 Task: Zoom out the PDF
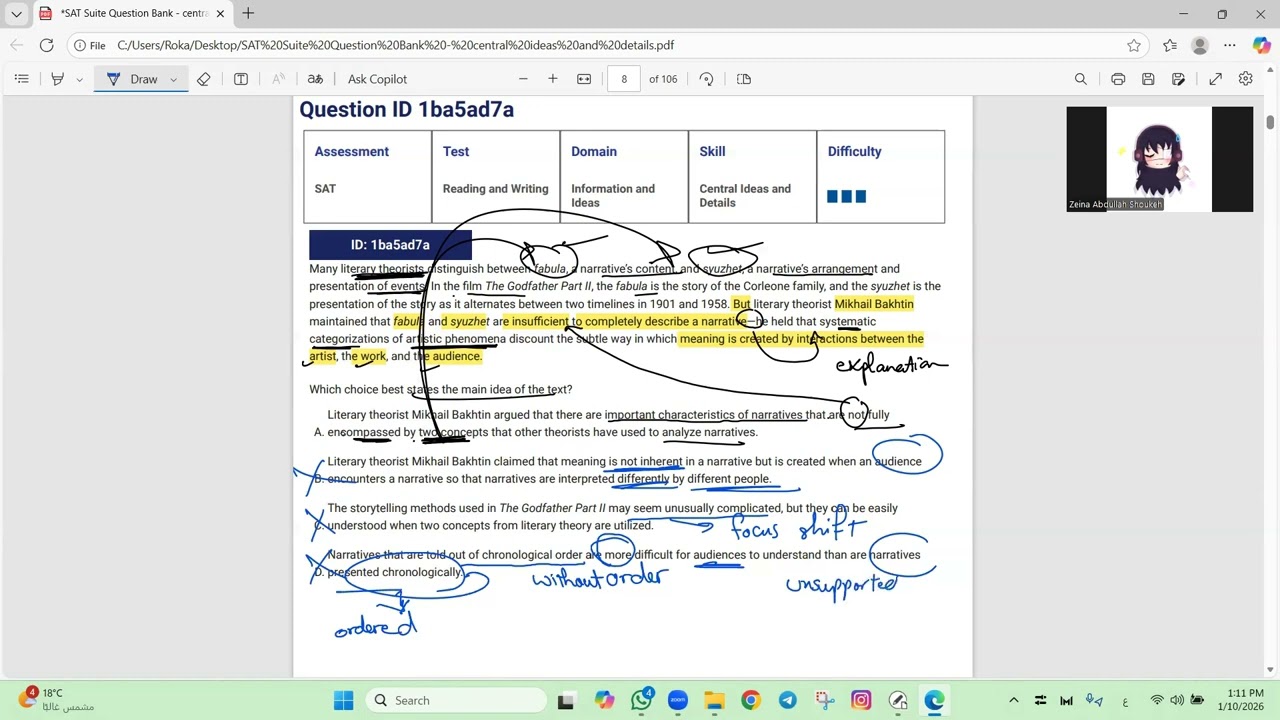pos(523,79)
